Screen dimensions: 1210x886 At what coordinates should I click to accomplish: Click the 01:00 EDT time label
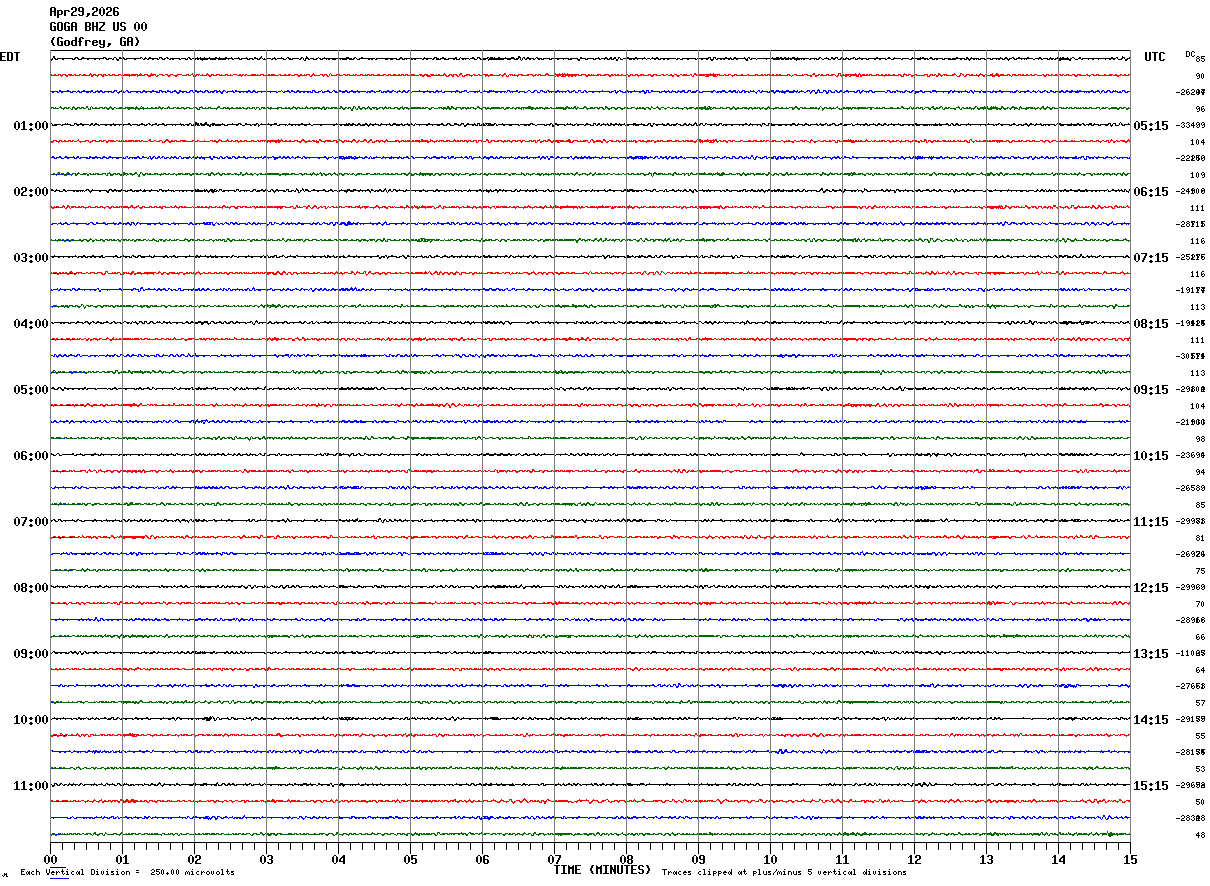click(x=30, y=126)
